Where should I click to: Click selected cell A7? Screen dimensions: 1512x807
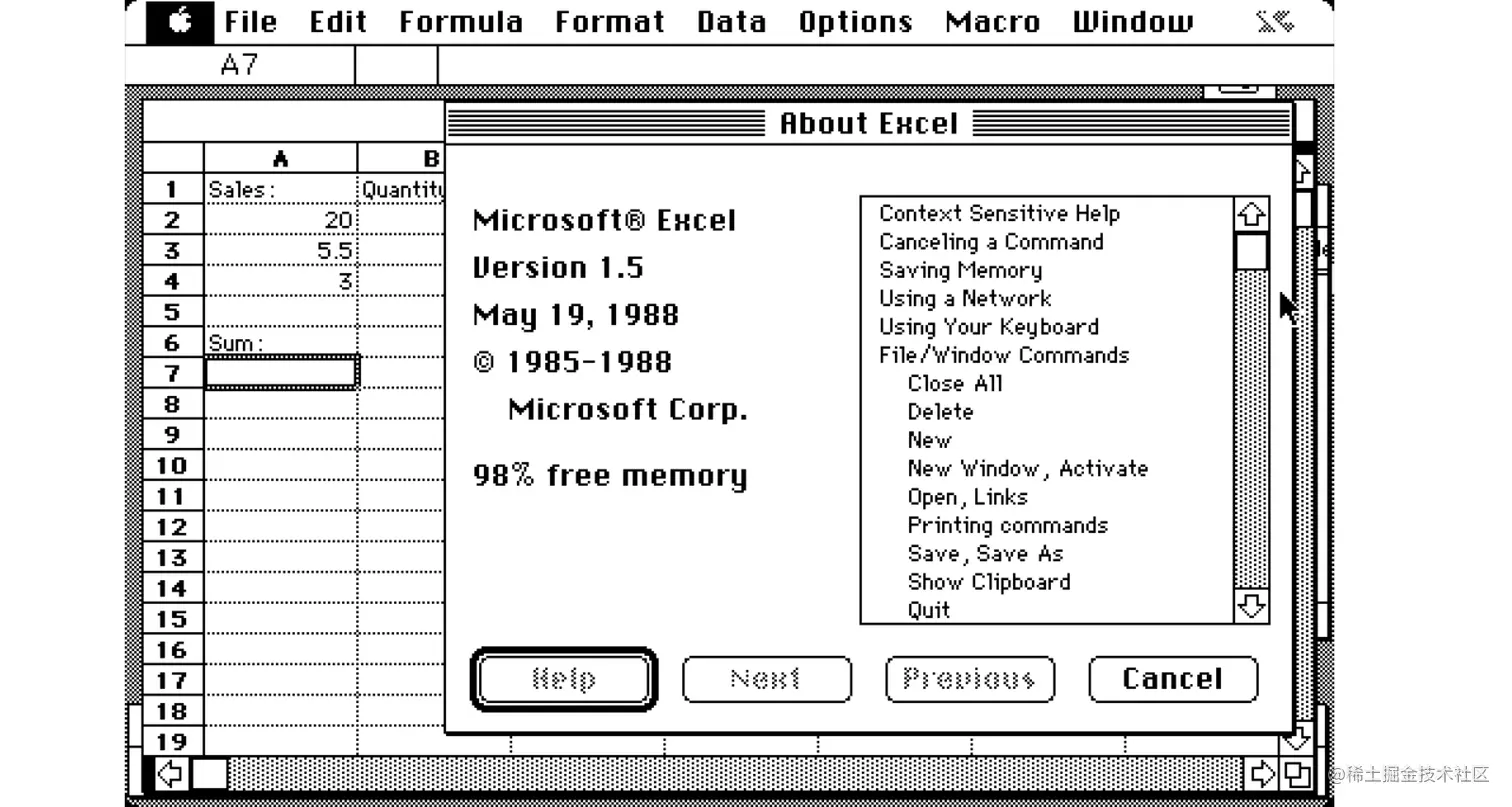281,373
